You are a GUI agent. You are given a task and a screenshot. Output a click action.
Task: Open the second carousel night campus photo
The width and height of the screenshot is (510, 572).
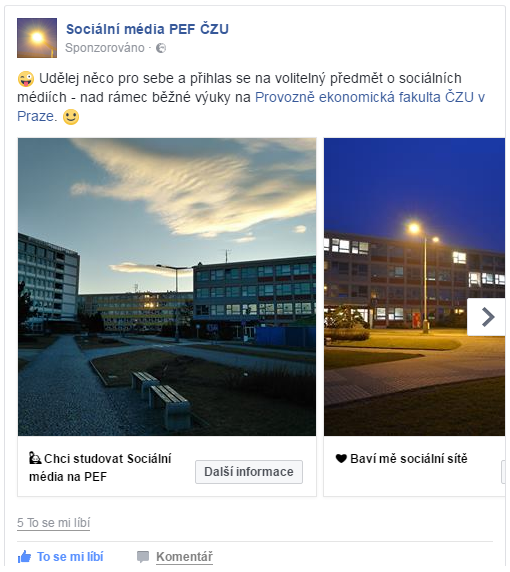pyautogui.click(x=414, y=287)
